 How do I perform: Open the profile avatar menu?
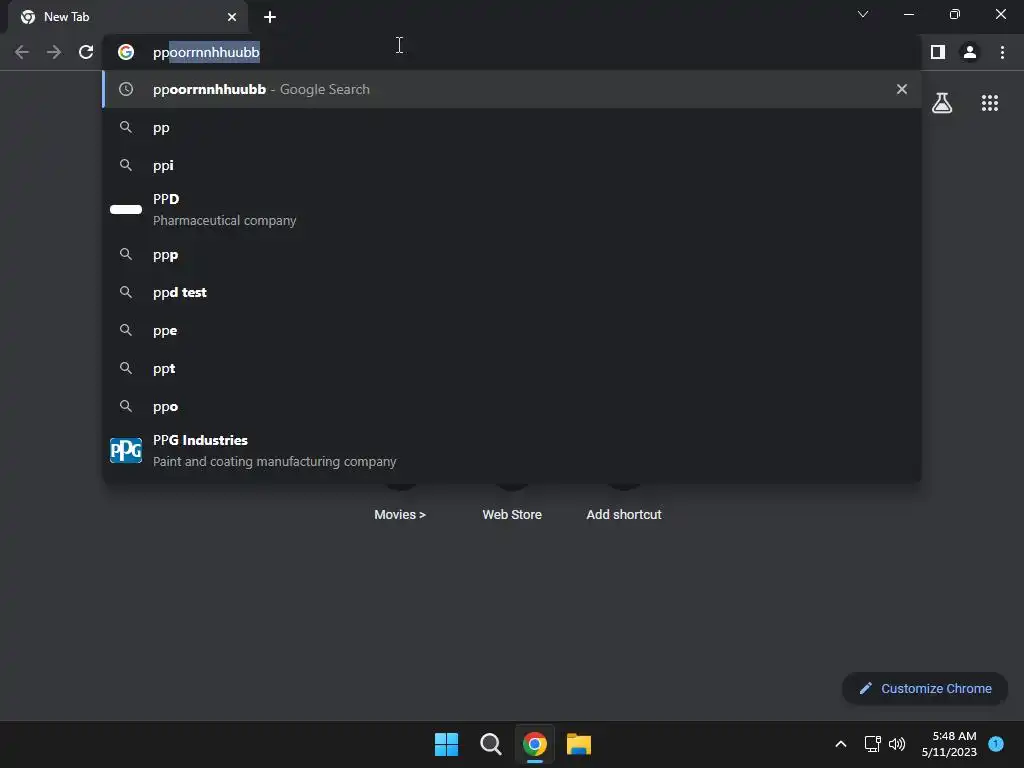[970, 52]
